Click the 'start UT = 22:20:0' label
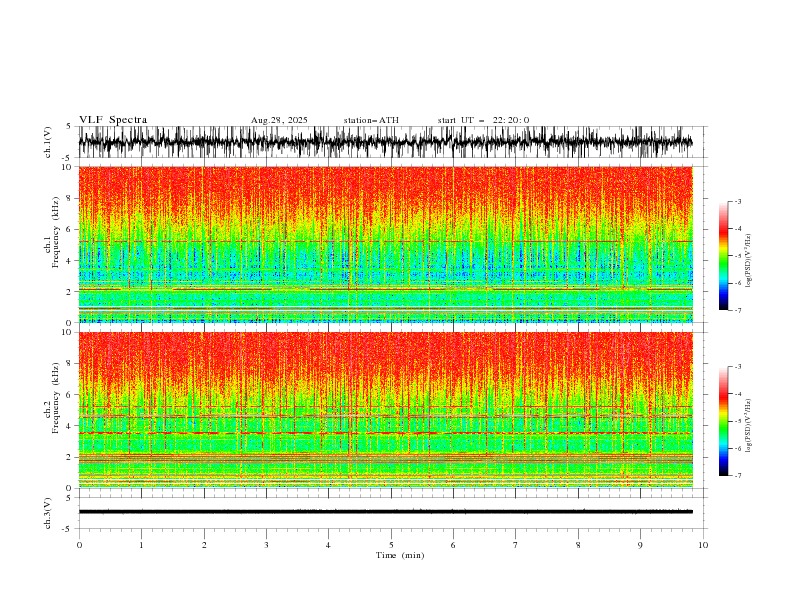 (x=483, y=120)
